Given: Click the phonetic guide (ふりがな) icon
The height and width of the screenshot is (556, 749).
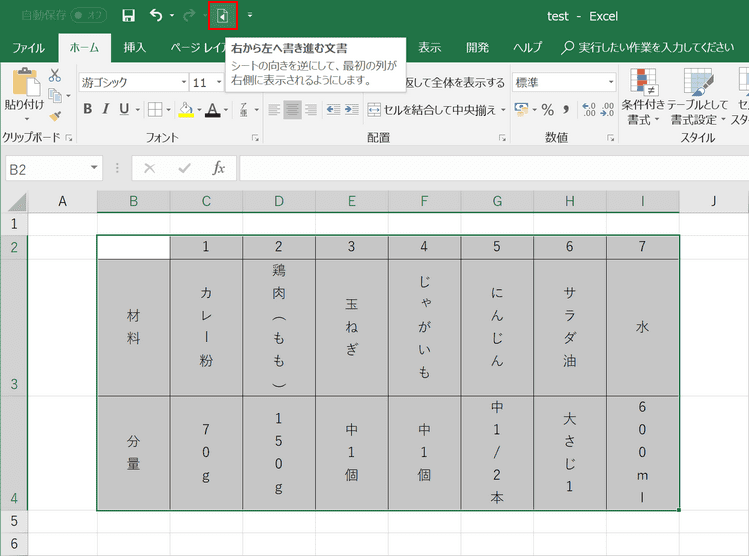Looking at the screenshot, I should click(244, 110).
